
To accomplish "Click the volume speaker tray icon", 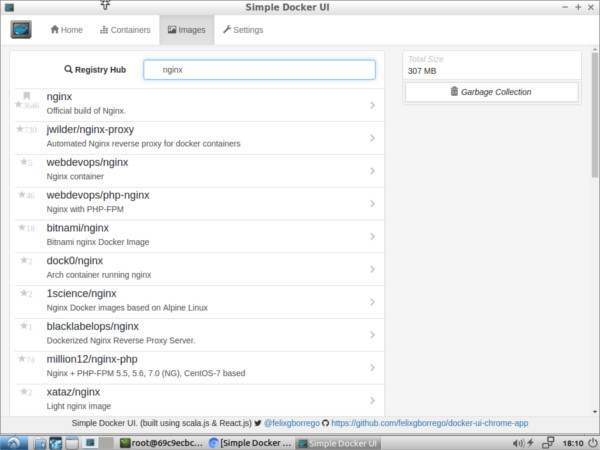I will pos(518,443).
